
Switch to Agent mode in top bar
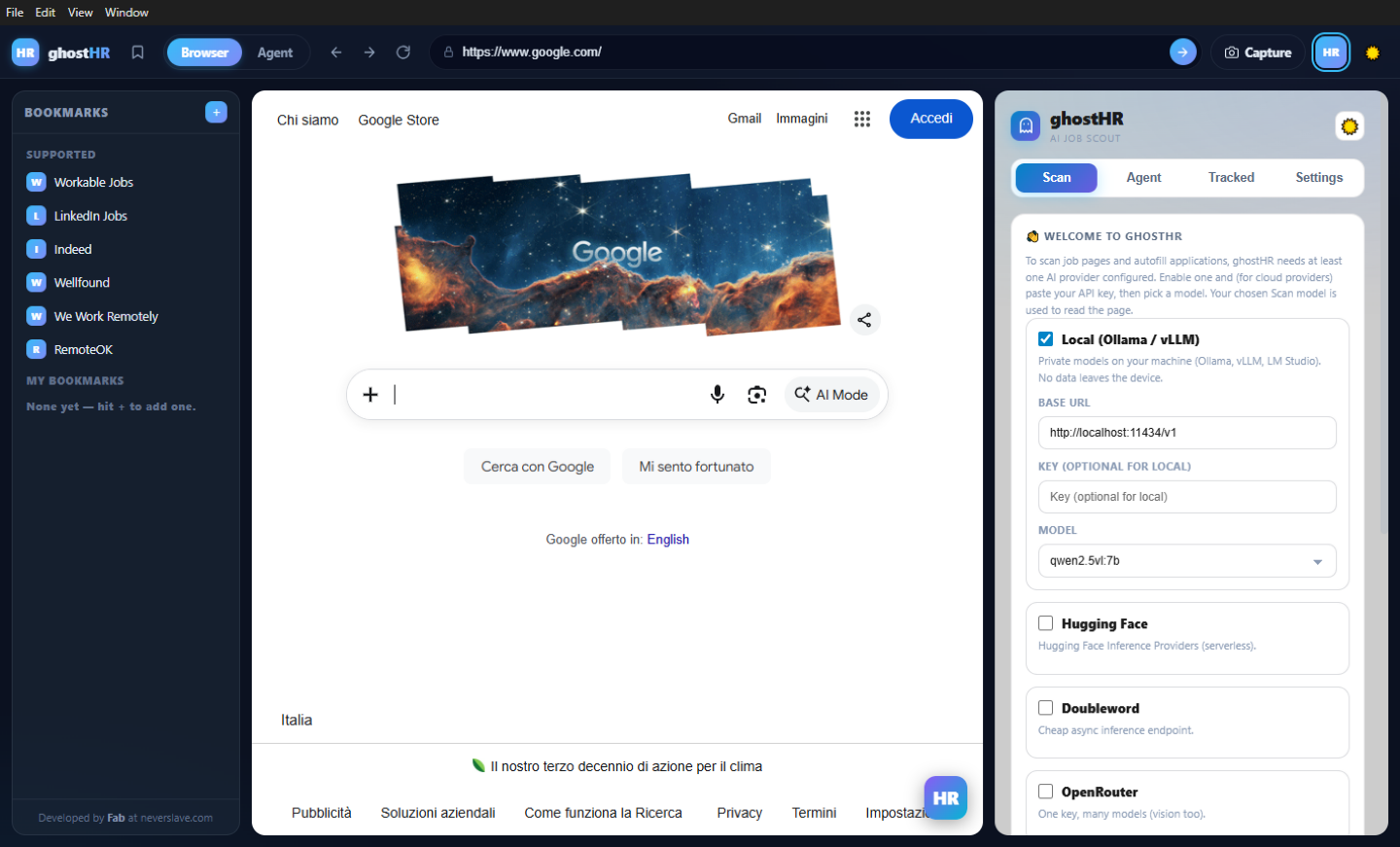click(x=275, y=53)
